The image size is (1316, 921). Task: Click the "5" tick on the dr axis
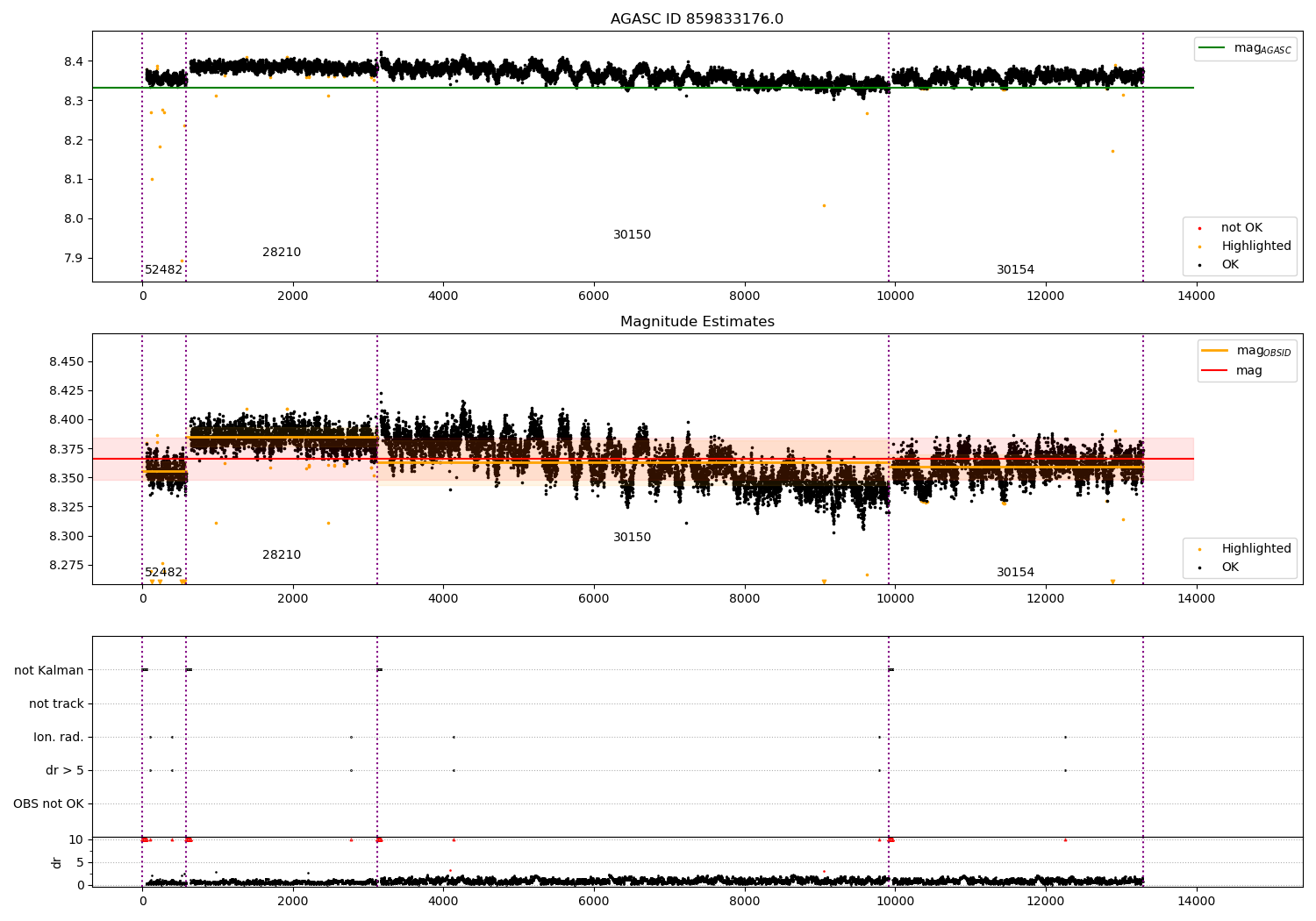pos(80,862)
